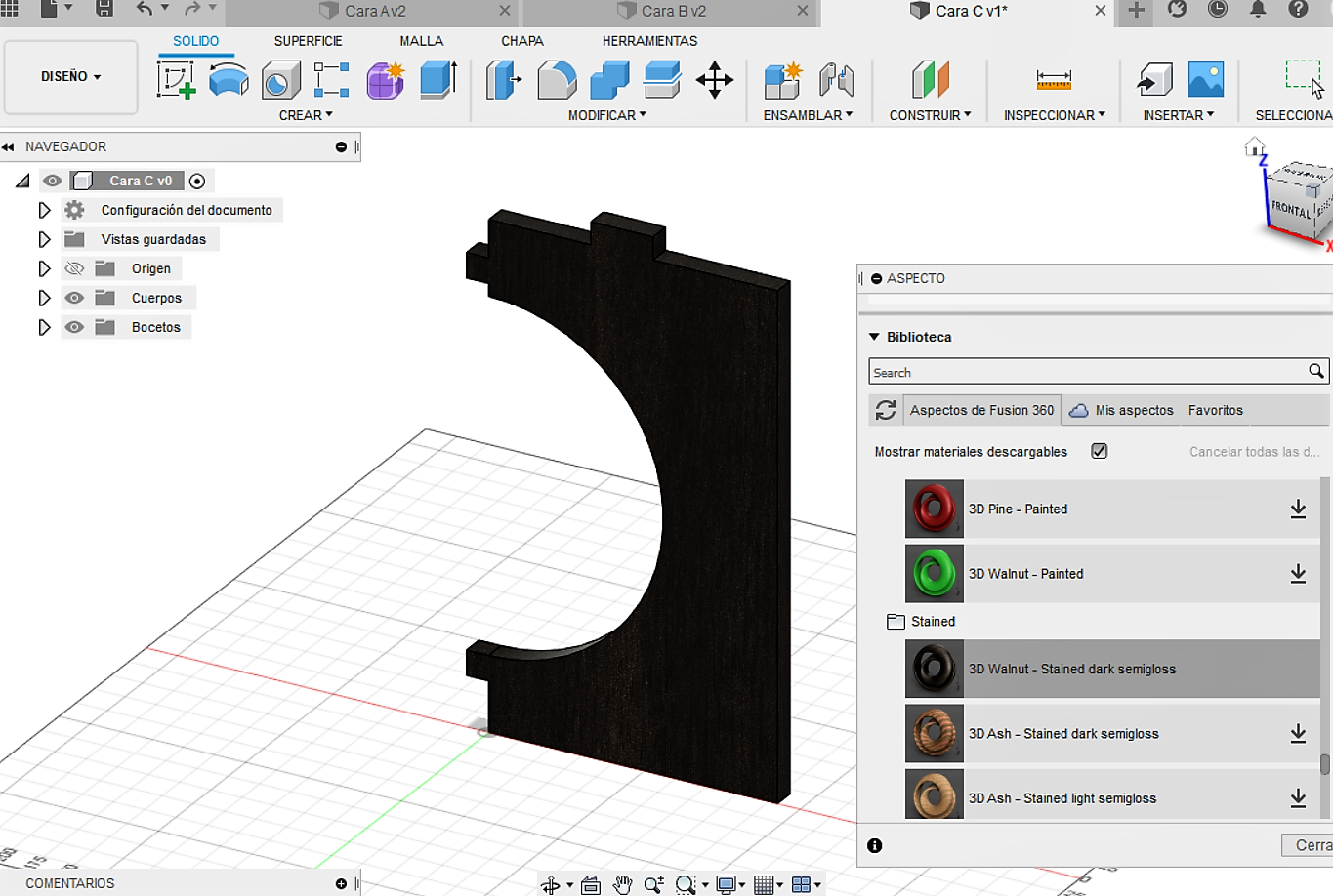Image resolution: width=1333 pixels, height=896 pixels.
Task: Switch to the SUPERFICIE tab
Action: [308, 41]
